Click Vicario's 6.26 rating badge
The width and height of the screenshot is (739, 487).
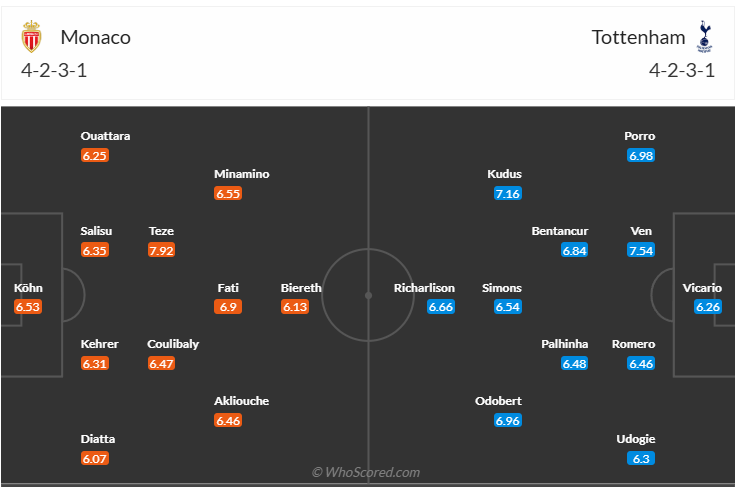[708, 306]
